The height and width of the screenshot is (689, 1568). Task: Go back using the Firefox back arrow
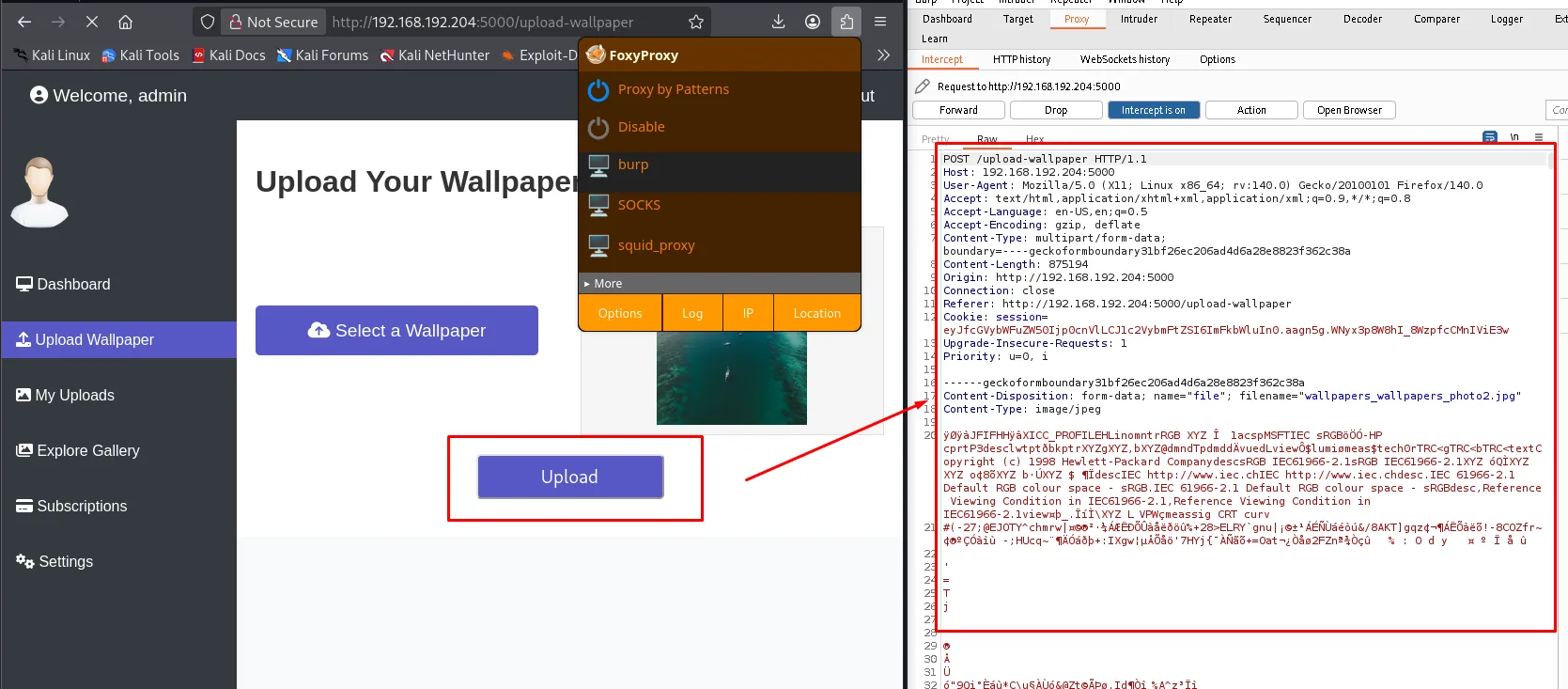pyautogui.click(x=24, y=22)
